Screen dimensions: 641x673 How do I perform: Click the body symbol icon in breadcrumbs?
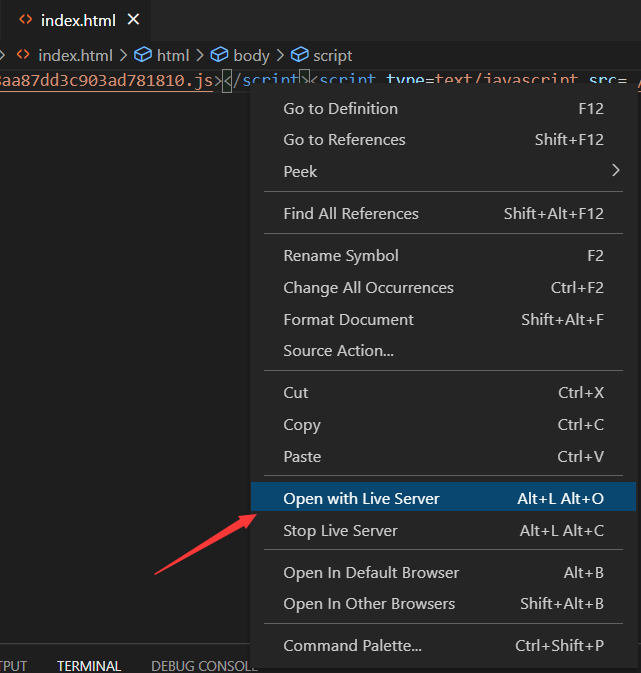tap(219, 55)
